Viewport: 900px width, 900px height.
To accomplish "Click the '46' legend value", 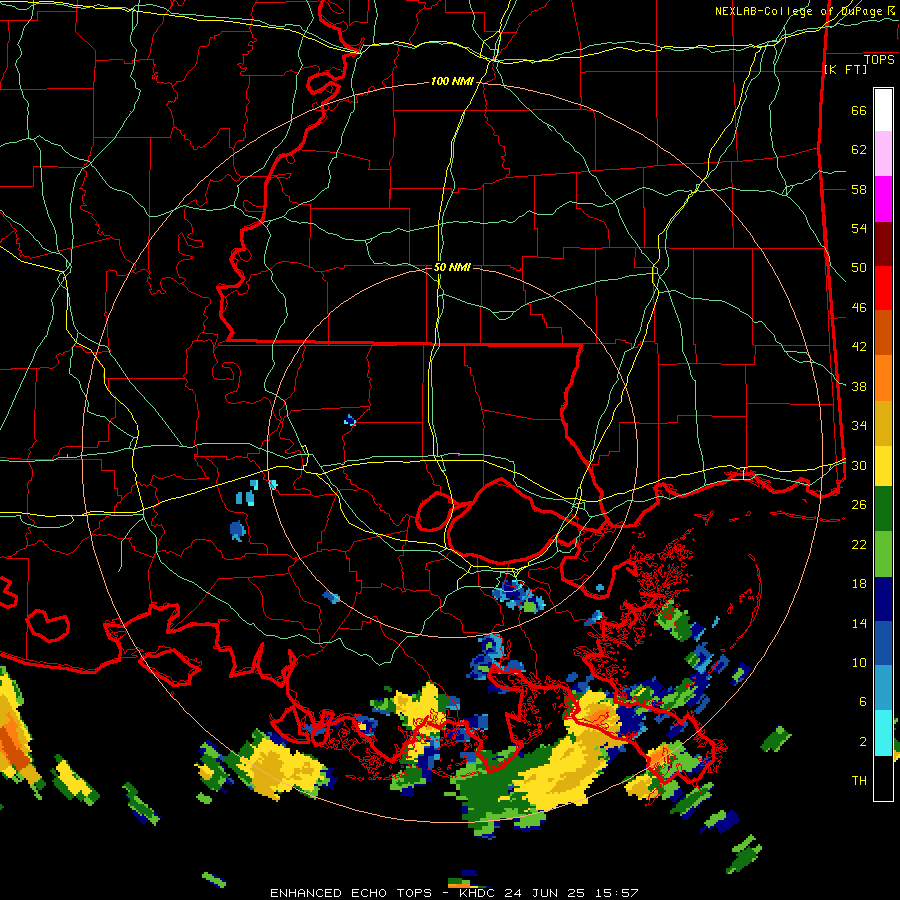I will [x=859, y=307].
